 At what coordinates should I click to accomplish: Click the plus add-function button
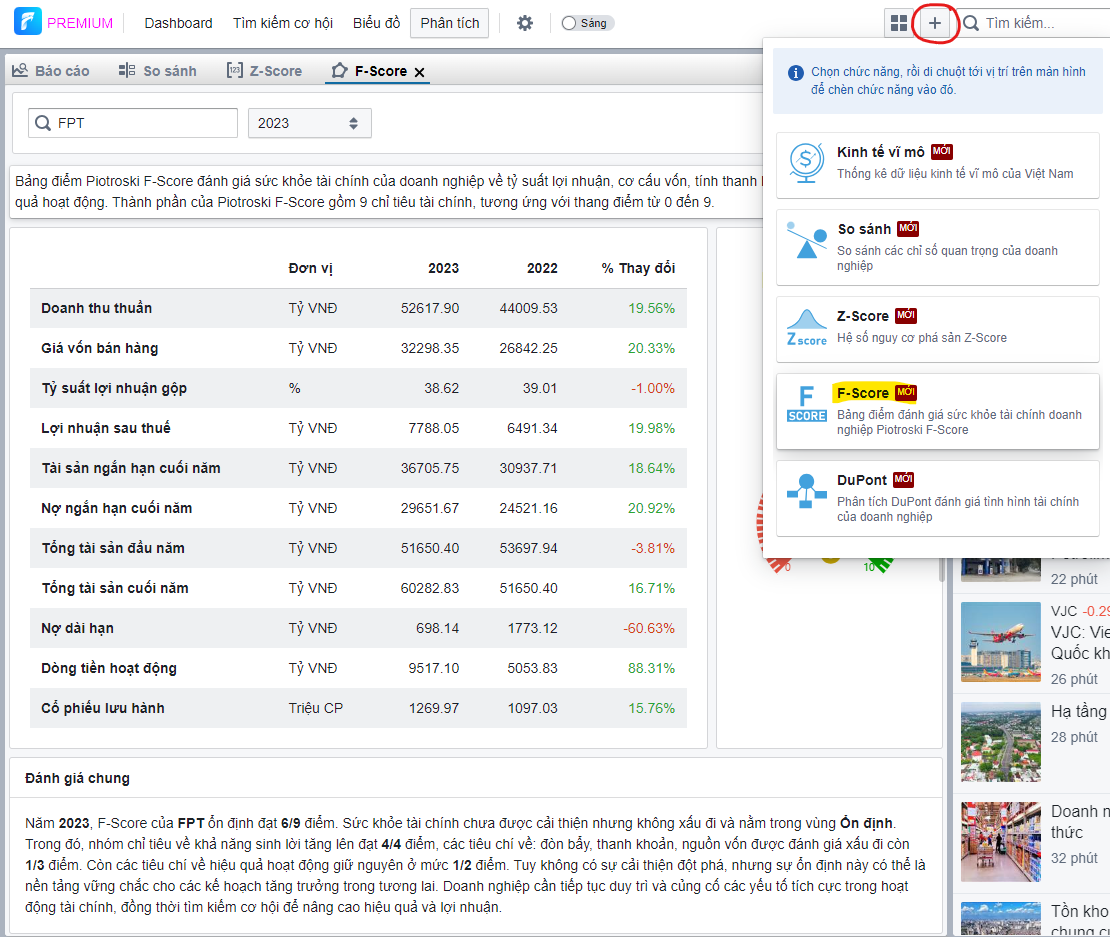click(934, 23)
